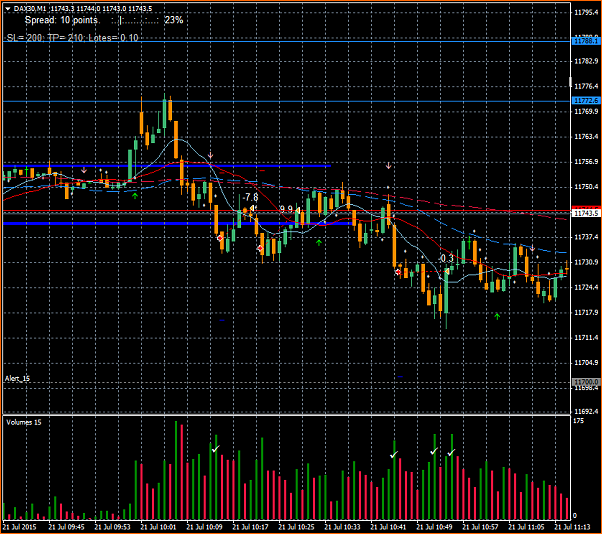Click the 21 Jul 10:57 time label
602x534 pixels.
[480, 527]
